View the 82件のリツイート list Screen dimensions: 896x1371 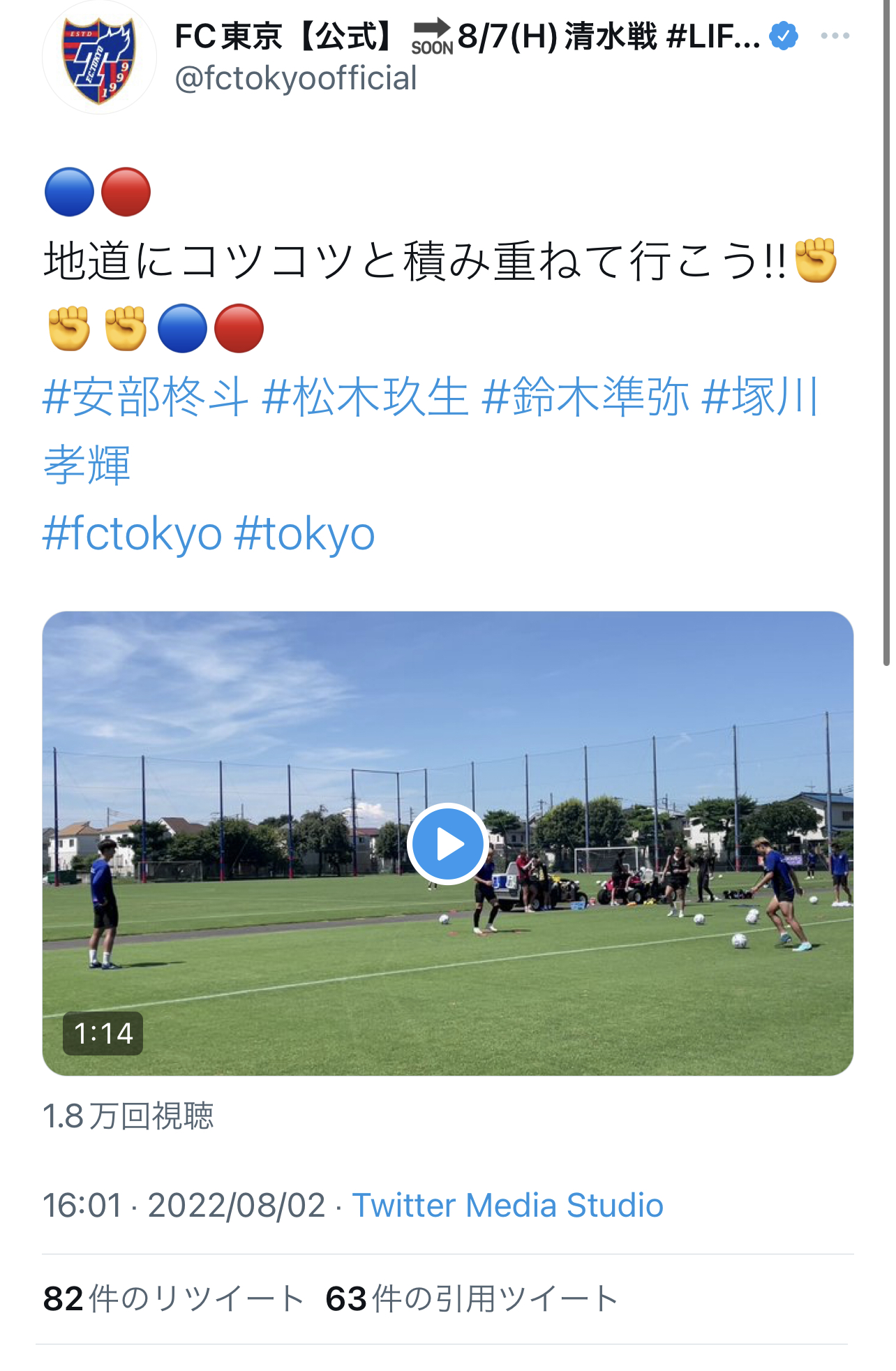click(173, 1299)
